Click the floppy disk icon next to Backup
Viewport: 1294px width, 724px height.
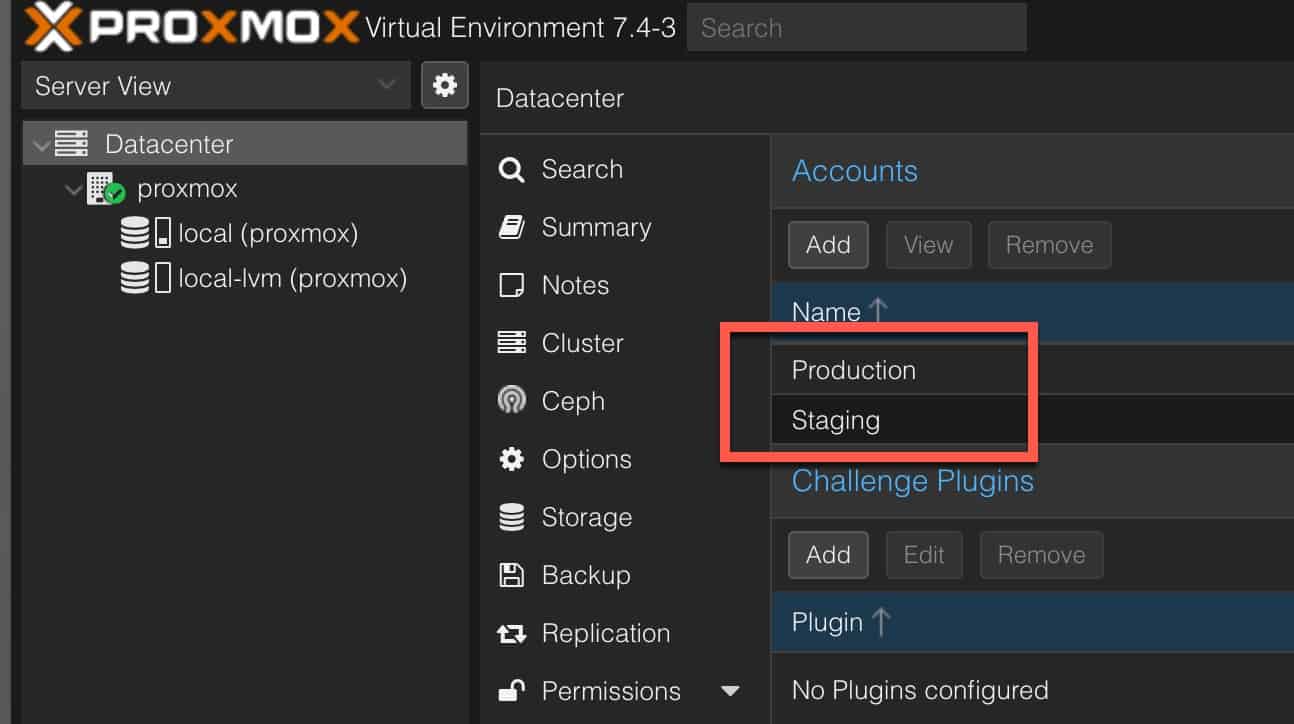[511, 575]
